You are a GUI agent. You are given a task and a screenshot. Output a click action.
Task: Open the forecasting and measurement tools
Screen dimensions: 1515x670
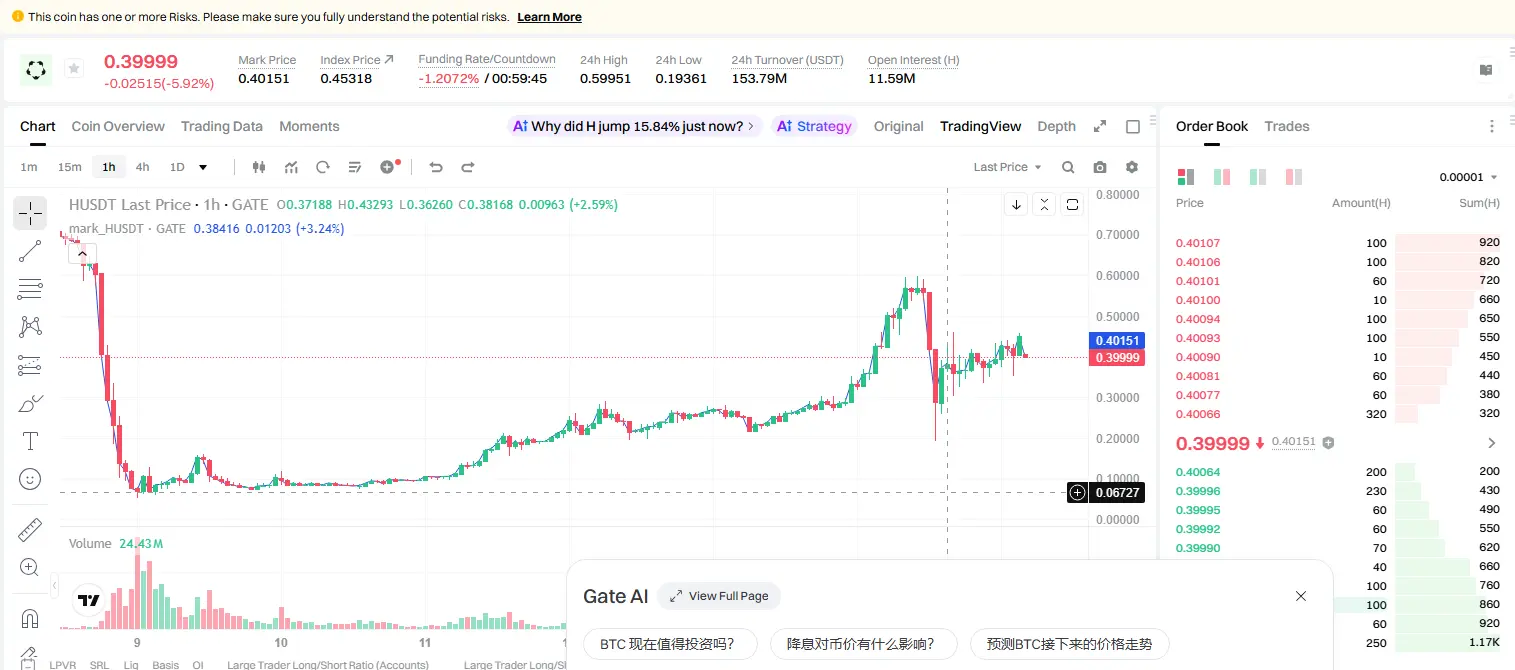point(30,365)
